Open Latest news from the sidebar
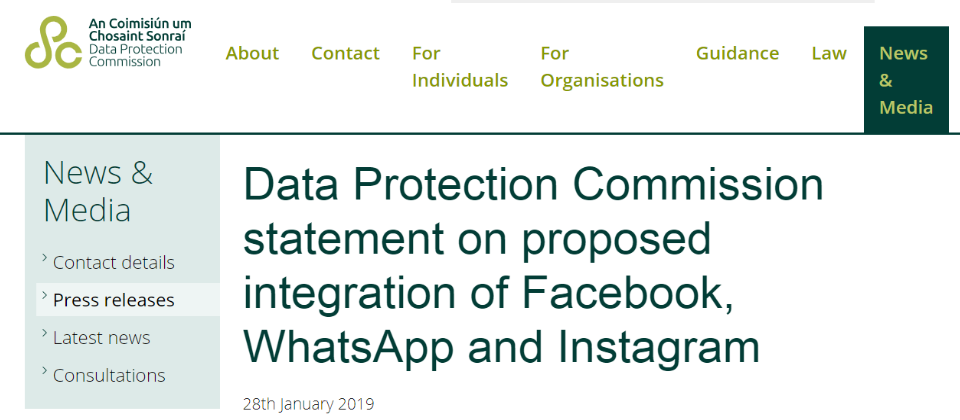 [102, 338]
